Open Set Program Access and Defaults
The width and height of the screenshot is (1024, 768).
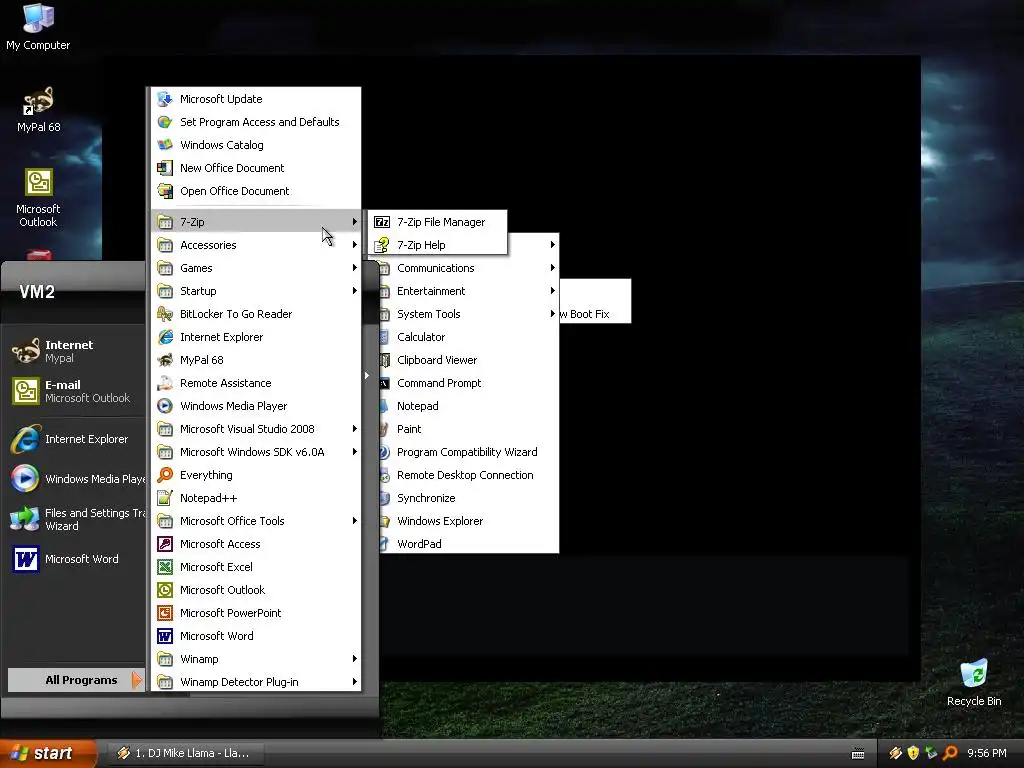click(256, 122)
